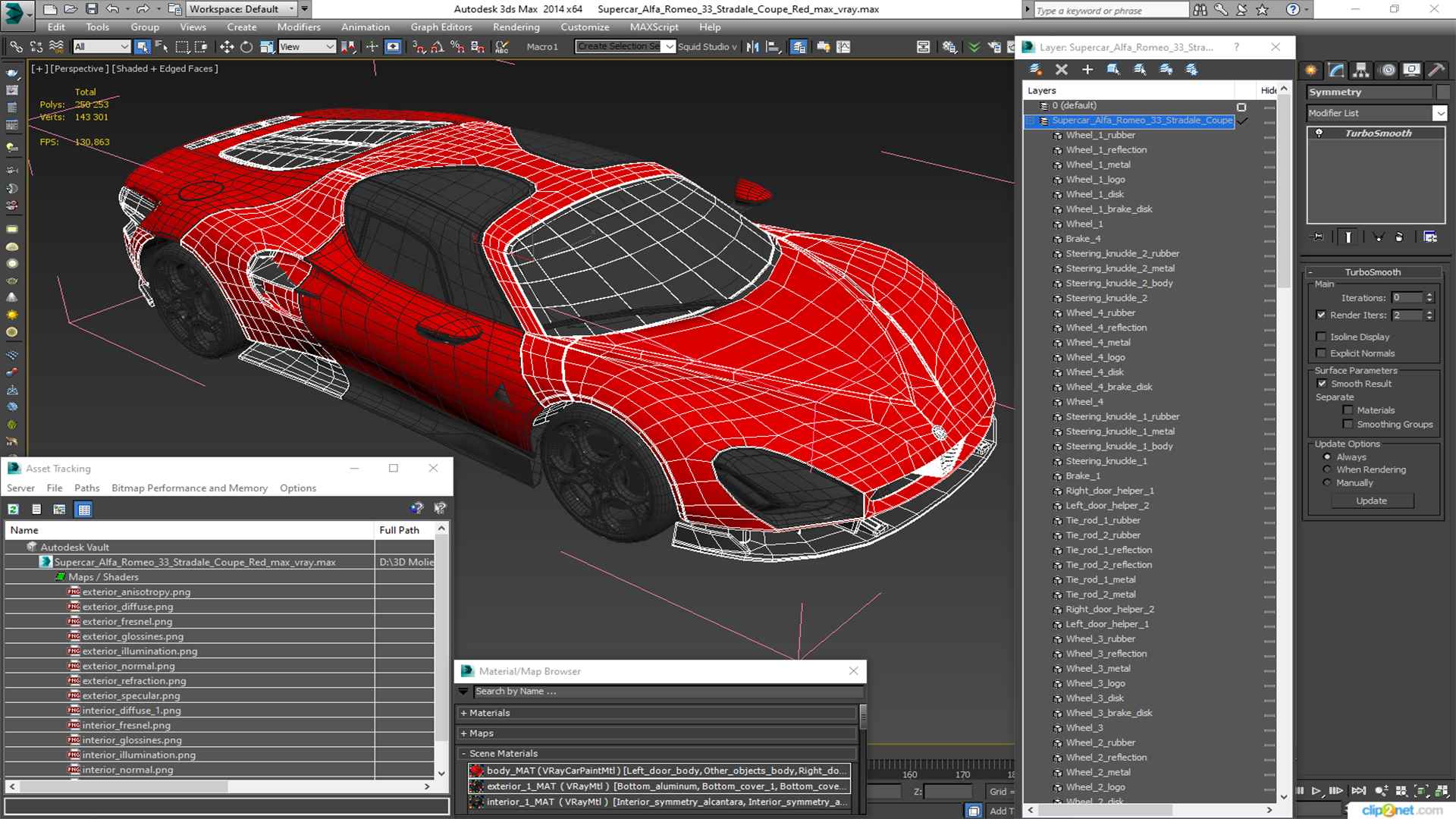Image resolution: width=1456 pixels, height=819 pixels.
Task: Open the Rendering menu
Action: (x=516, y=27)
